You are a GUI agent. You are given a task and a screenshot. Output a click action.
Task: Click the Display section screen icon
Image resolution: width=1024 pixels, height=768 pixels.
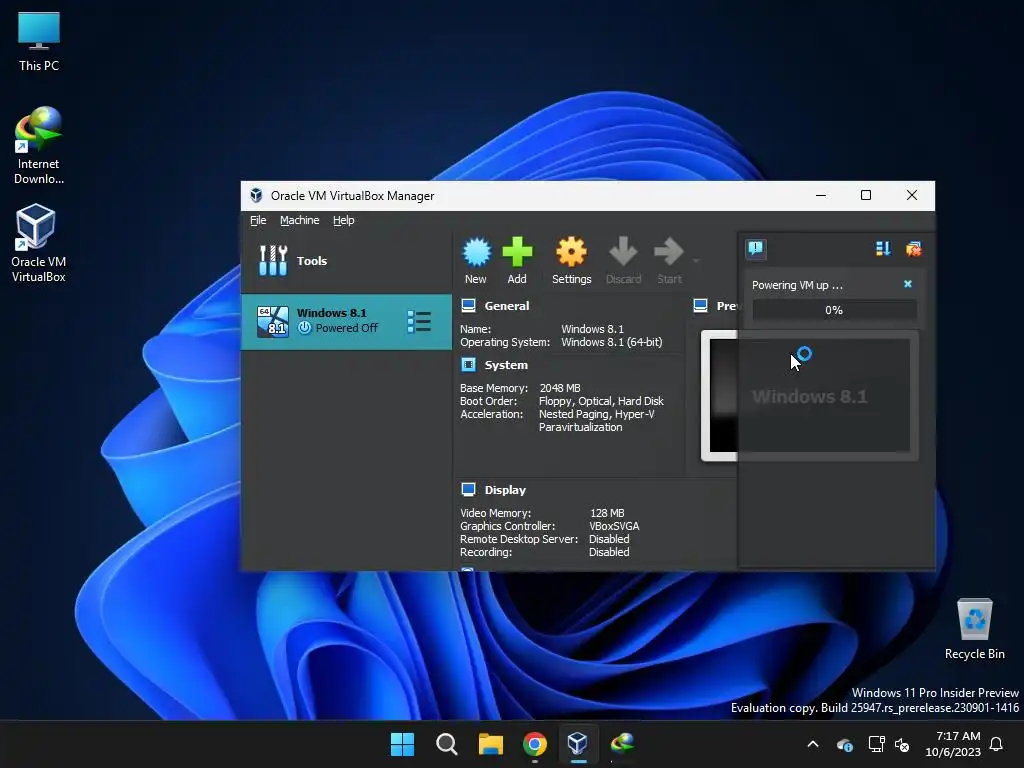point(468,489)
